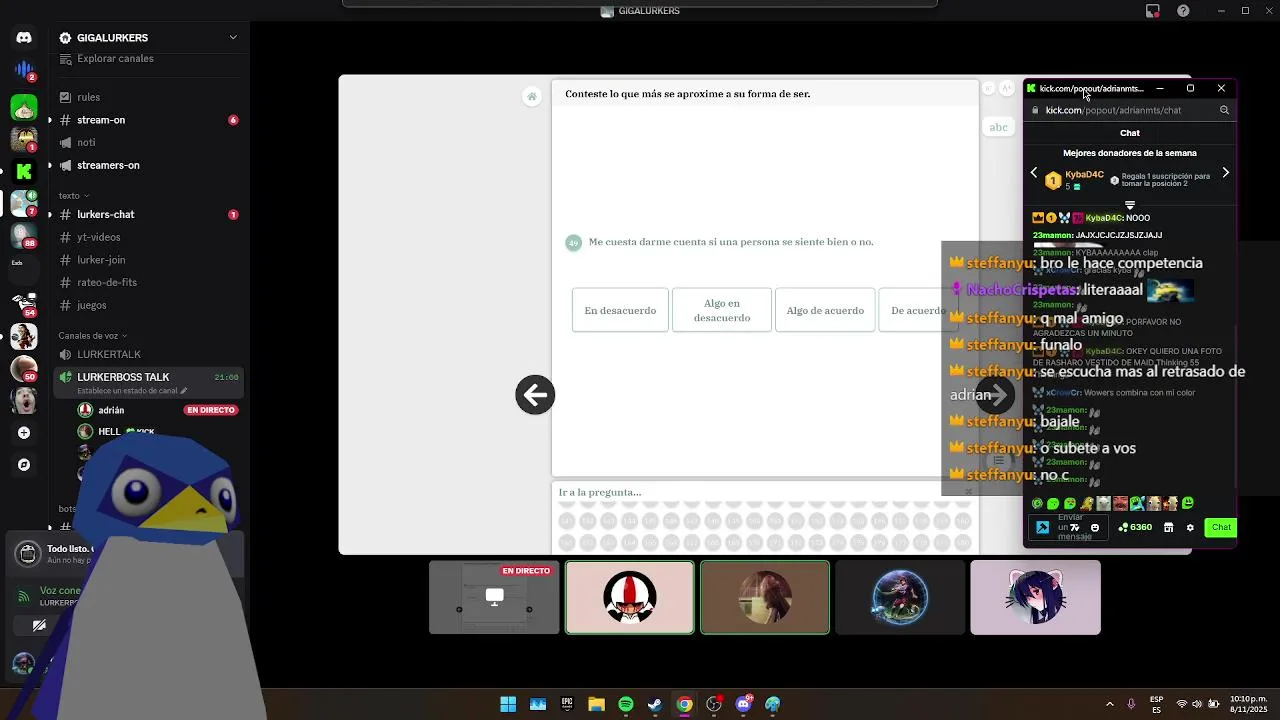Send message with green Chat button
Screen dimensions: 1280x720
click(x=1221, y=527)
